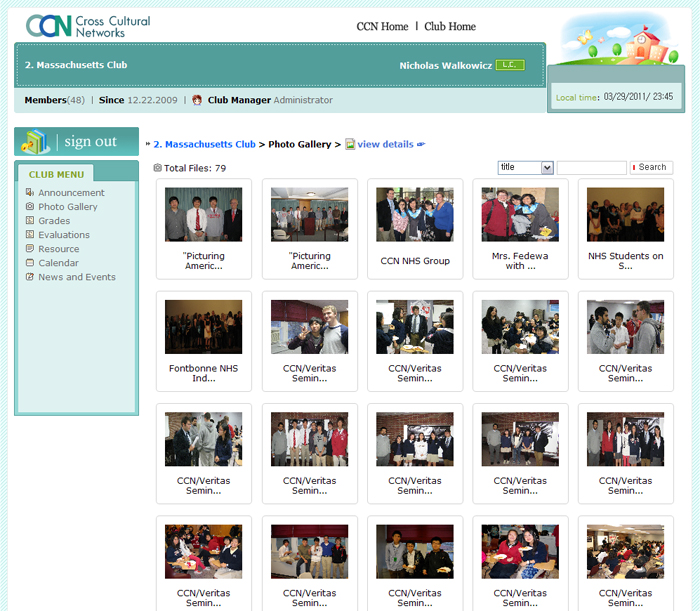
Task: Open Grades in club menu
Action: point(54,220)
